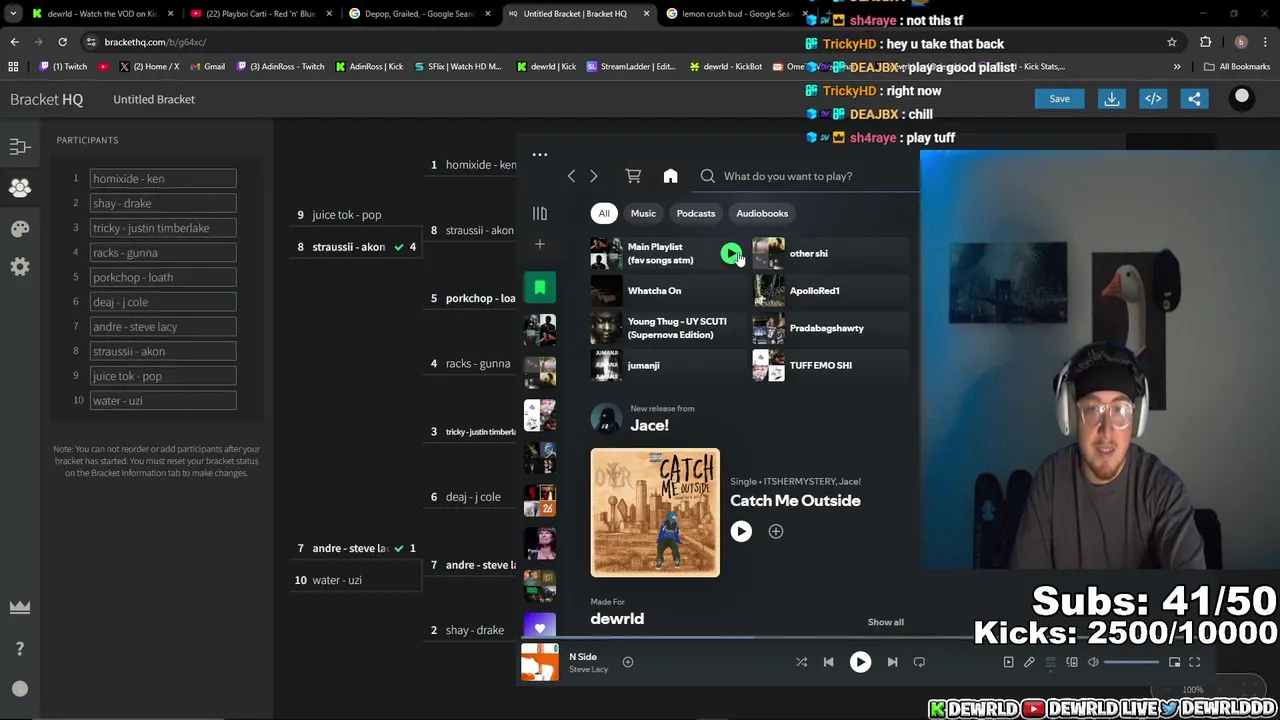Viewport: 1280px width, 720px height.
Task: Open the Chrome extensions puzzle icon
Action: [x=1205, y=42]
